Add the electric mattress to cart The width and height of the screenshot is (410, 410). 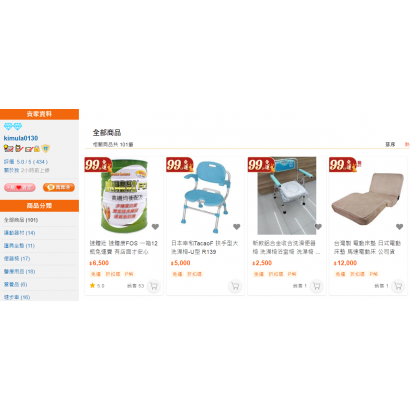click(x=398, y=286)
